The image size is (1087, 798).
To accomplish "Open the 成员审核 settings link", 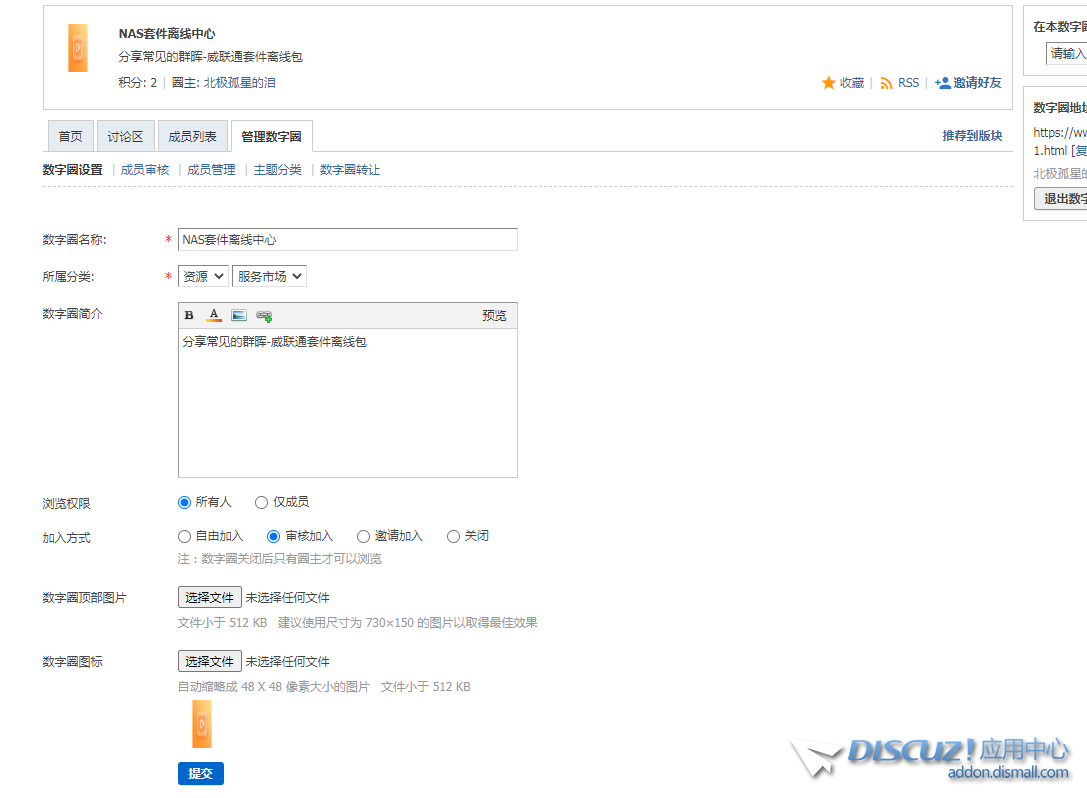I will tap(145, 170).
